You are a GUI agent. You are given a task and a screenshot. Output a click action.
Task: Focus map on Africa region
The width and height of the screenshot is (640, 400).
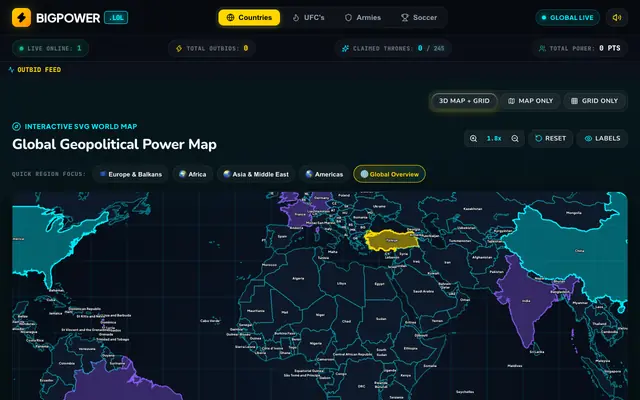click(192, 174)
